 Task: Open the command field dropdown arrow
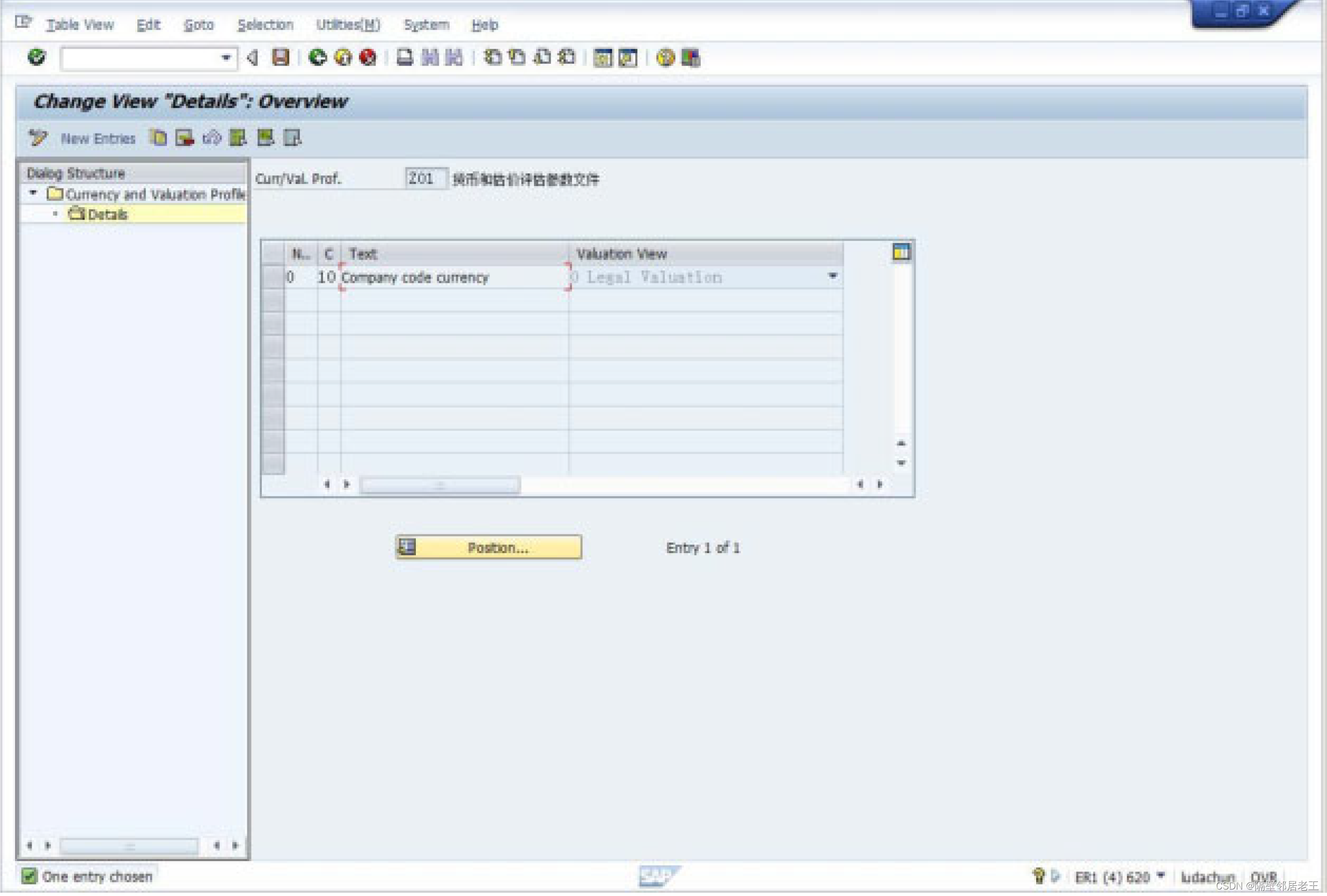226,58
